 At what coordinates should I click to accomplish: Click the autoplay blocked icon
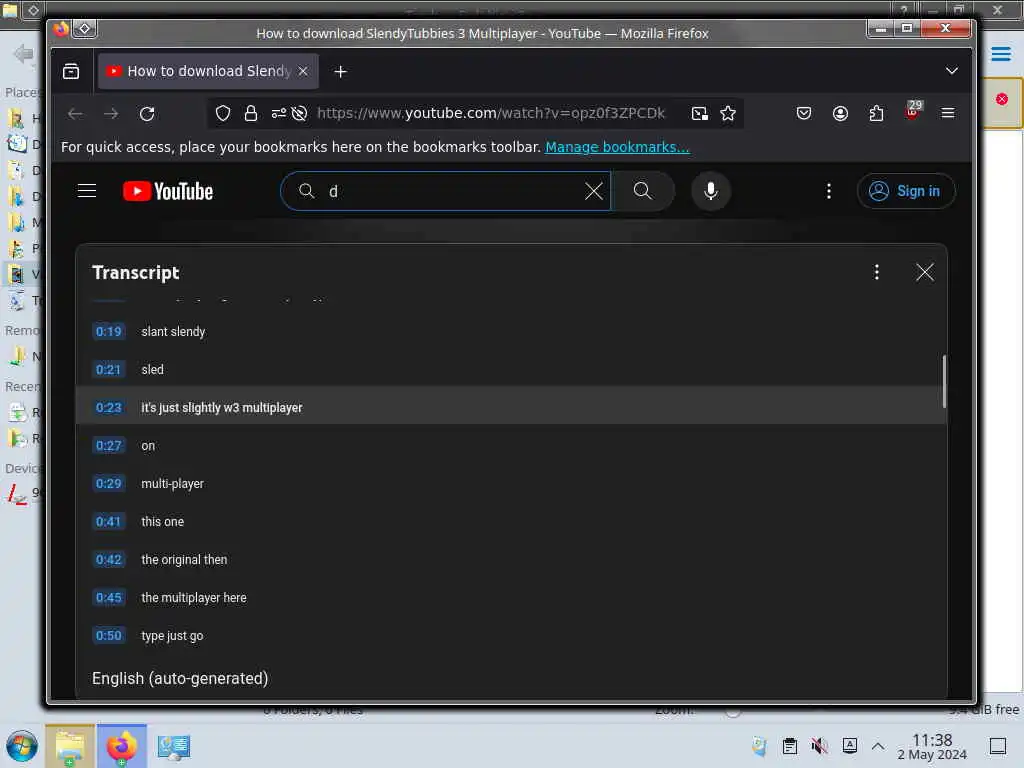point(300,114)
